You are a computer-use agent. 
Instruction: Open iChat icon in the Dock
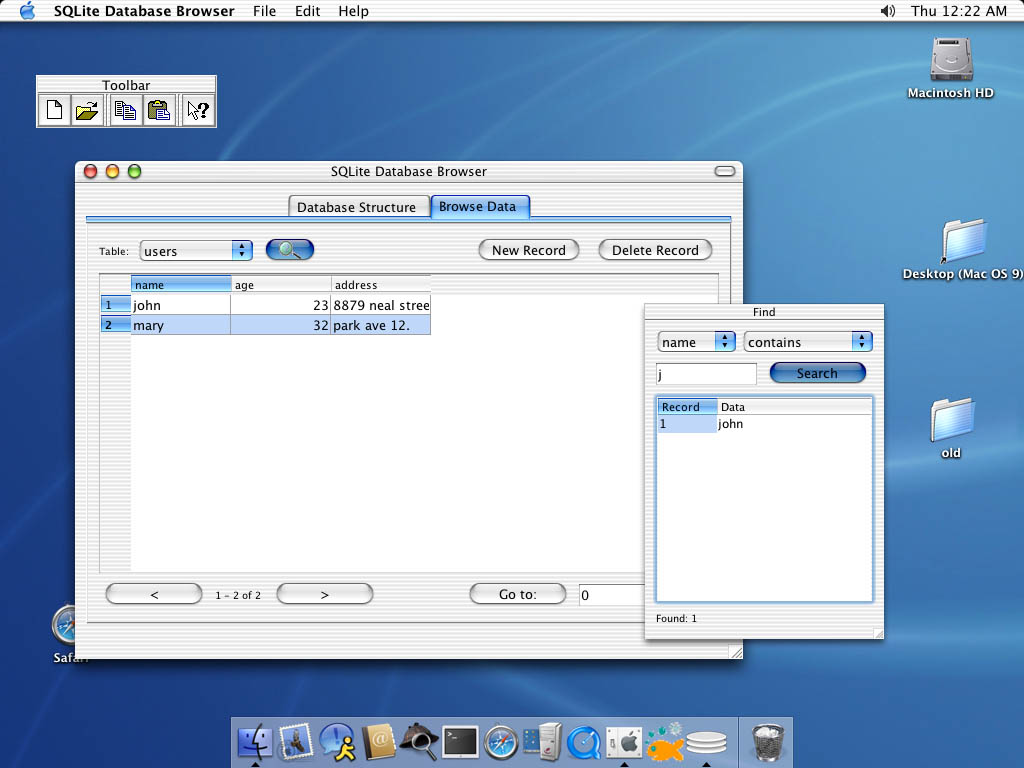coord(337,743)
